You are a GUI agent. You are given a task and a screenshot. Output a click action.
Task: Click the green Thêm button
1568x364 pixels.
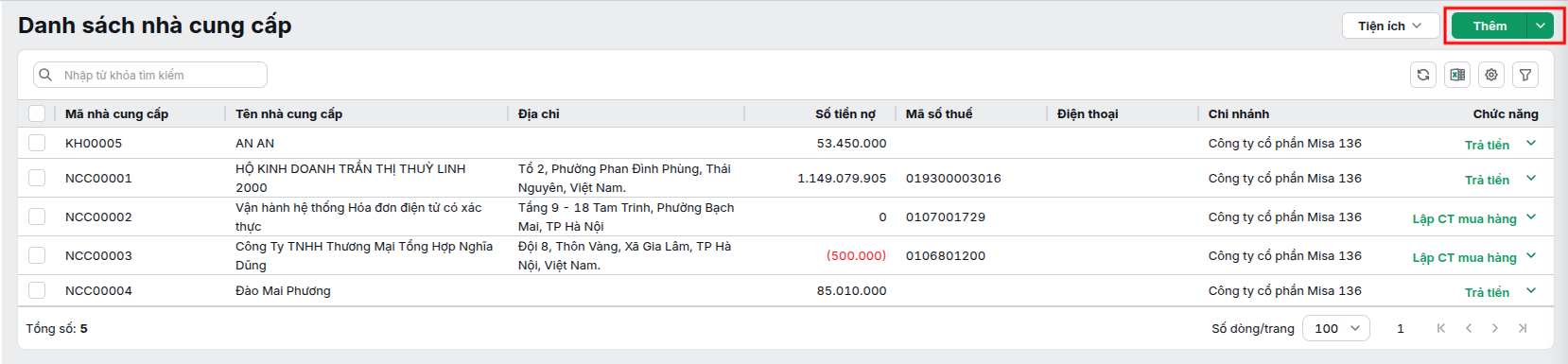point(1490,26)
